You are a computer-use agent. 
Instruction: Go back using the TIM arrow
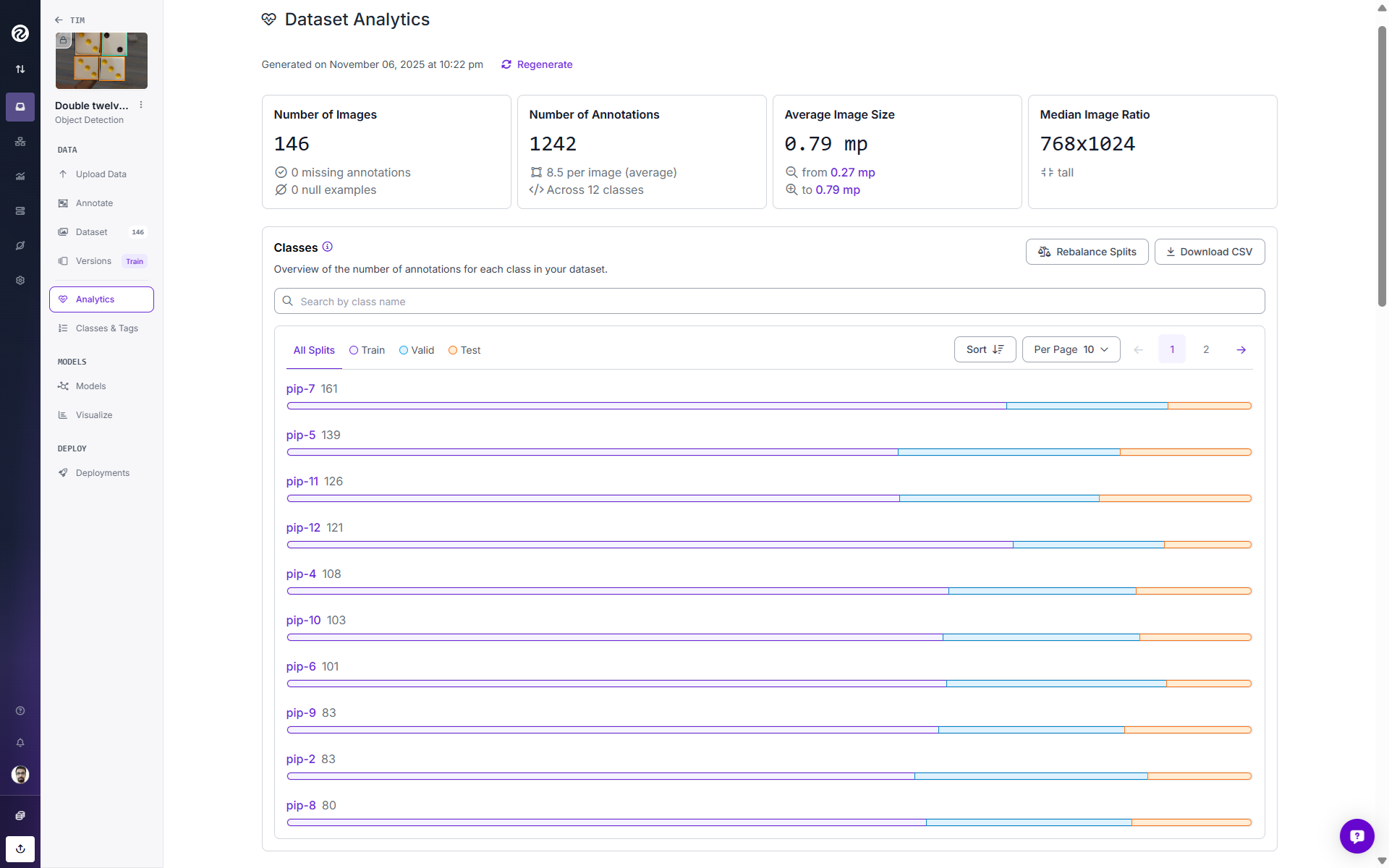pos(59,20)
